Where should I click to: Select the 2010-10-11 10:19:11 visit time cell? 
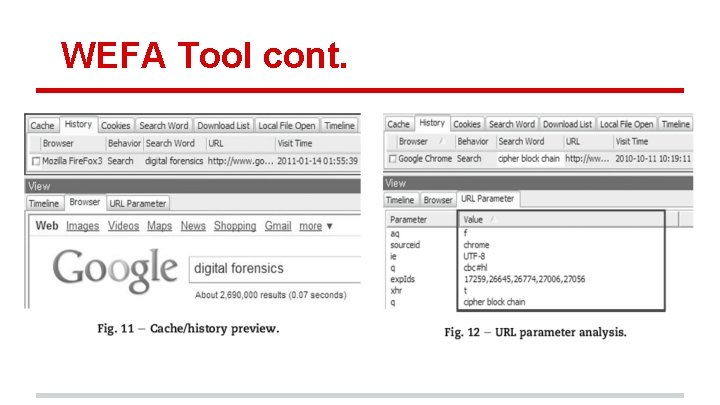(652, 159)
